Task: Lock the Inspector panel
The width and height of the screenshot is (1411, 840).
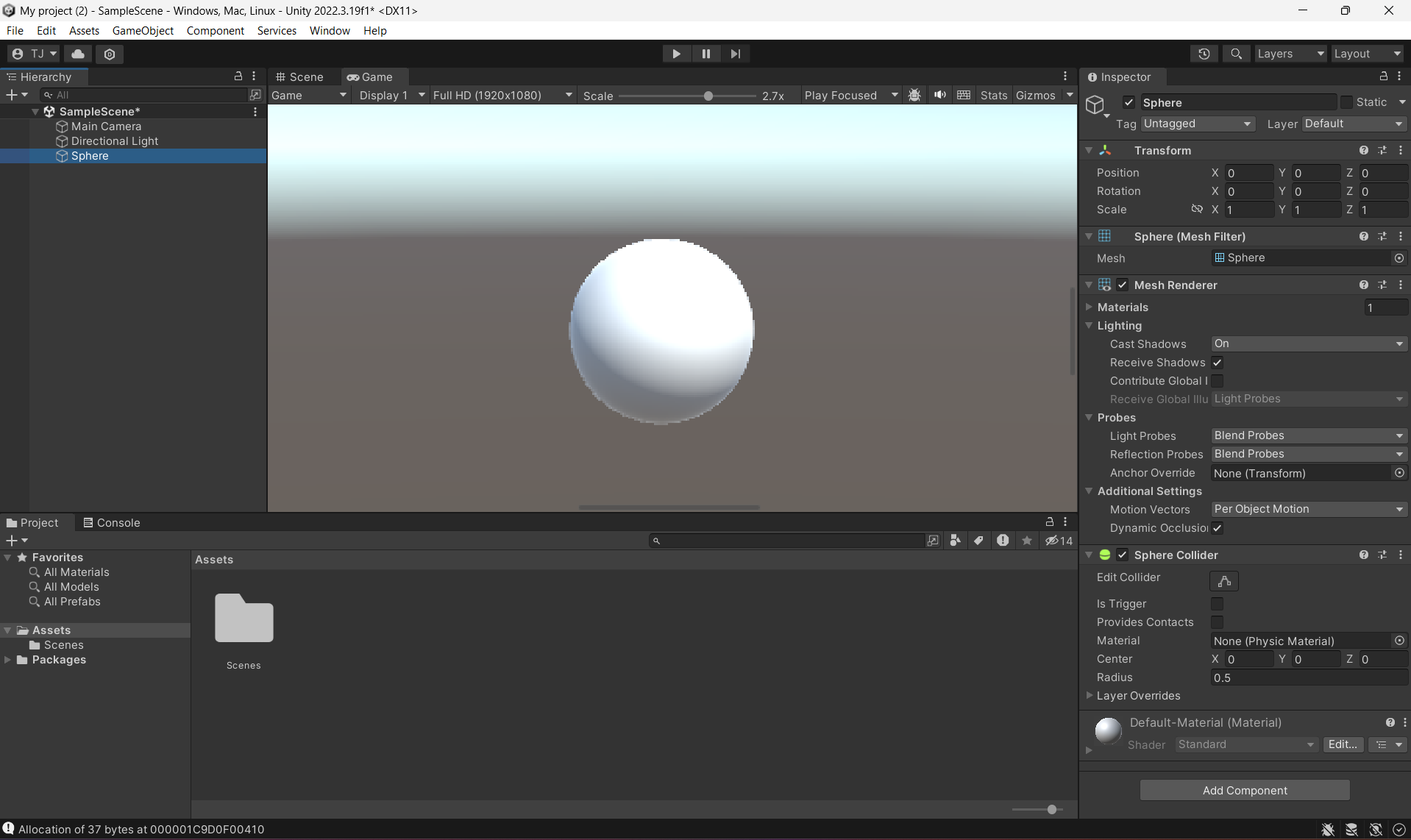Action: (x=1383, y=76)
